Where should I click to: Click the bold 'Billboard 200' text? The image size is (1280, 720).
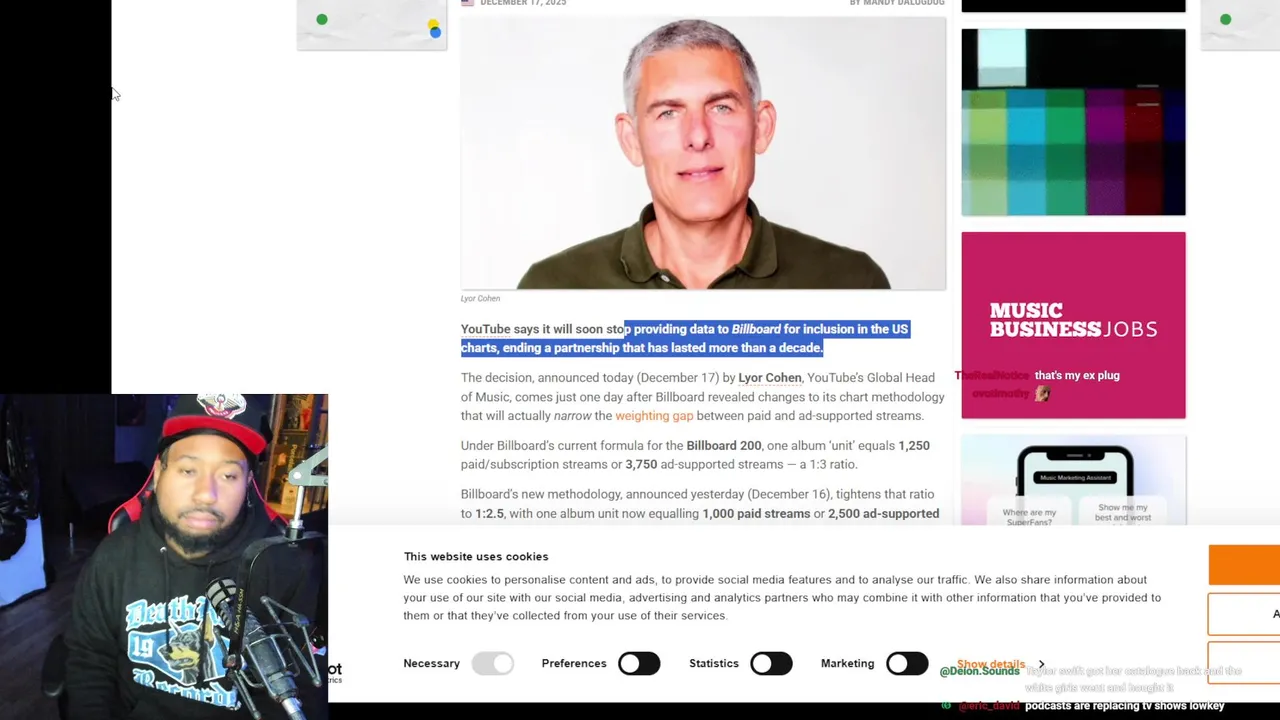pos(724,446)
